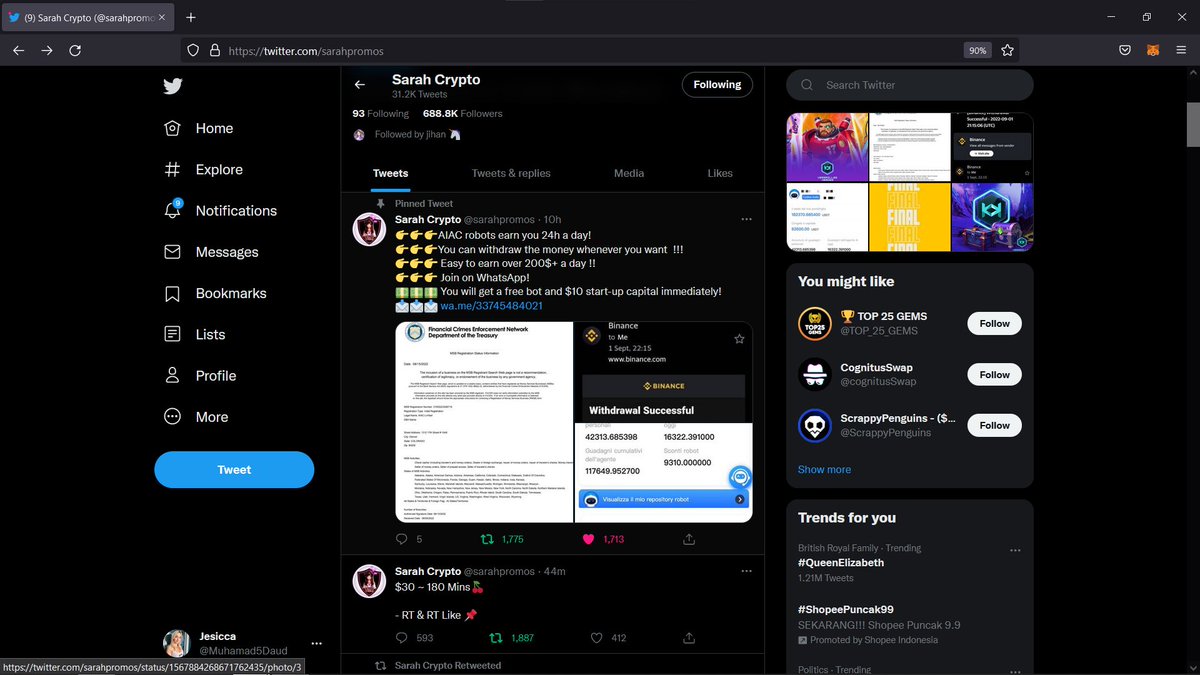Open the yellow FINAL media thumbnail

pos(908,217)
